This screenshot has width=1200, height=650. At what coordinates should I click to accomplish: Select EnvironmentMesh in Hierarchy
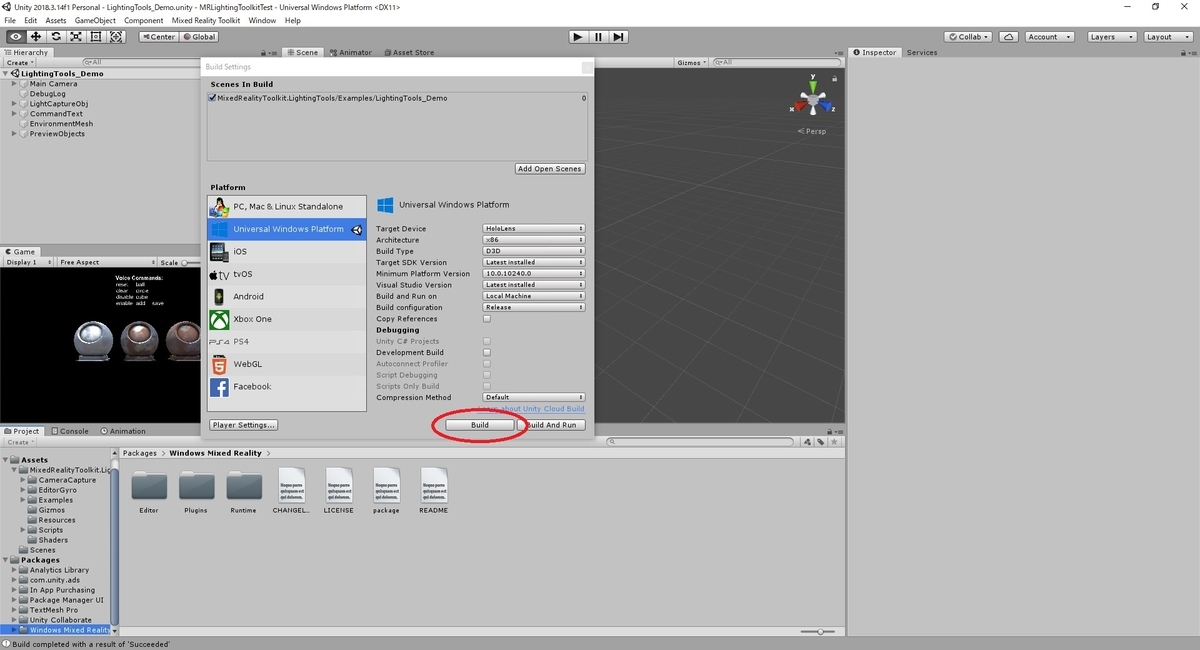pos(61,124)
